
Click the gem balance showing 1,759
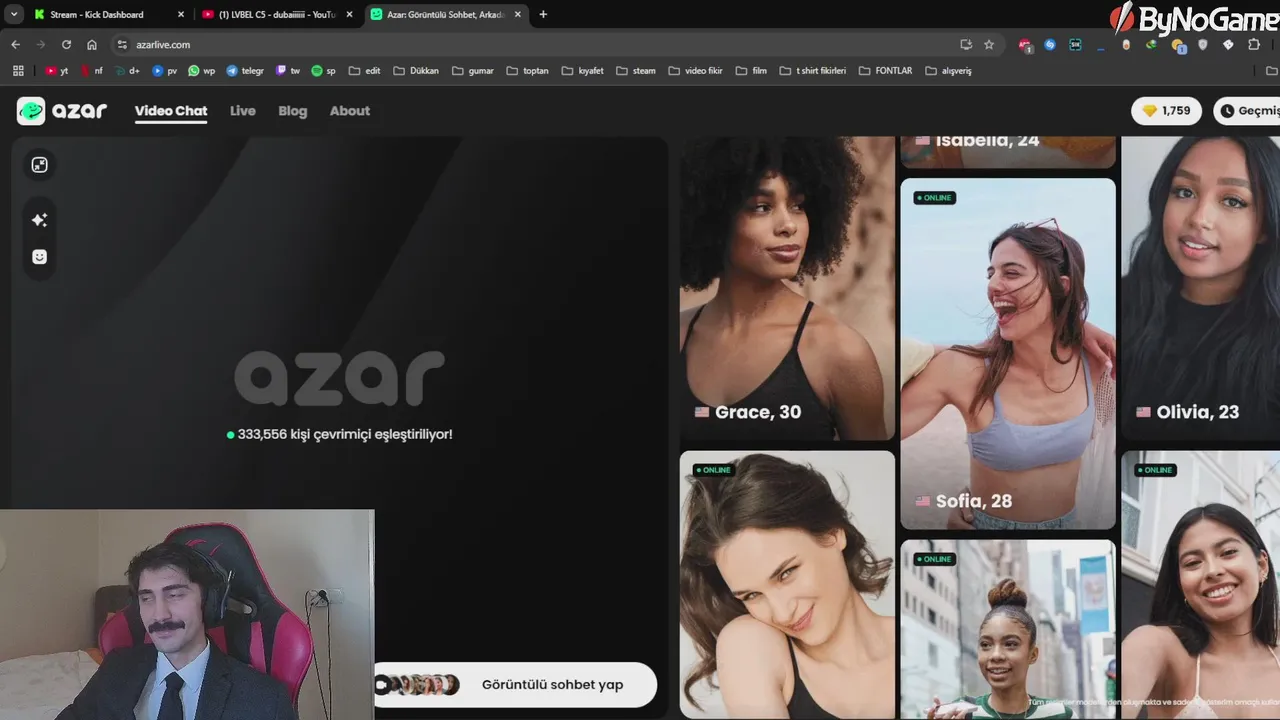(x=1166, y=111)
